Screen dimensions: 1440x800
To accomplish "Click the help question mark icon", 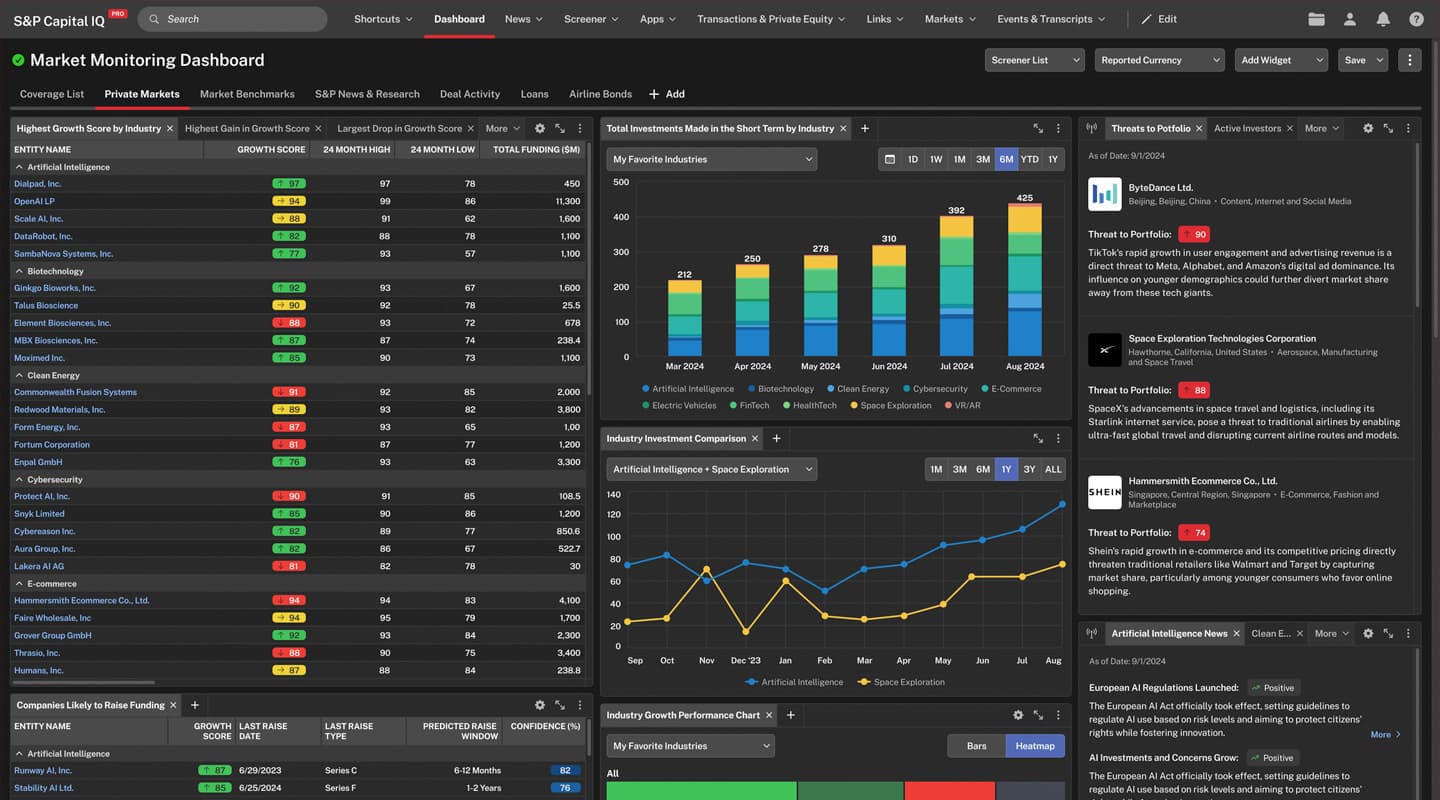I will [1416, 19].
